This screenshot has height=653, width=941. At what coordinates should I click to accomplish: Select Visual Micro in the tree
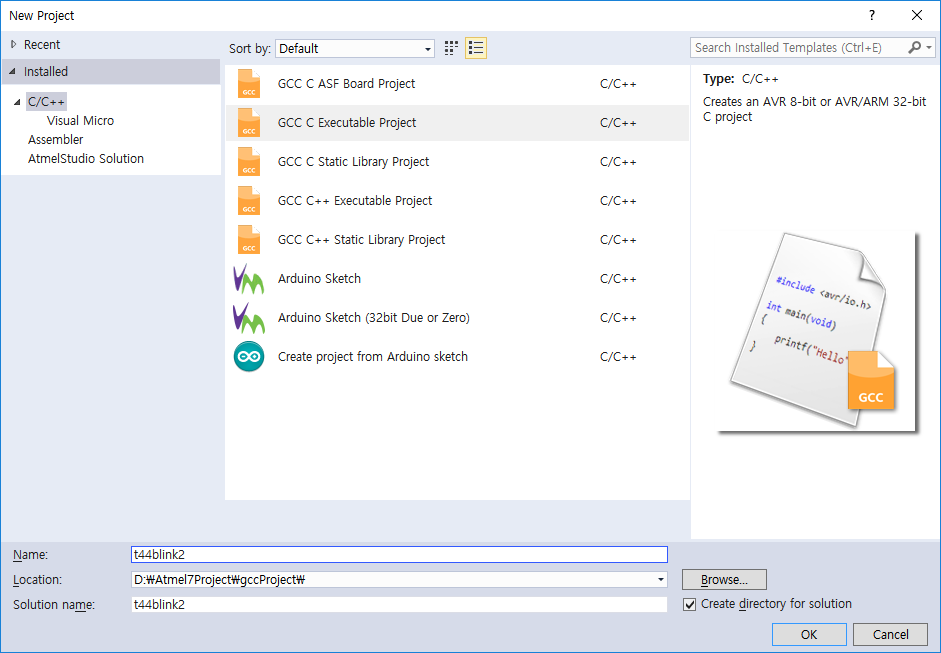click(80, 121)
